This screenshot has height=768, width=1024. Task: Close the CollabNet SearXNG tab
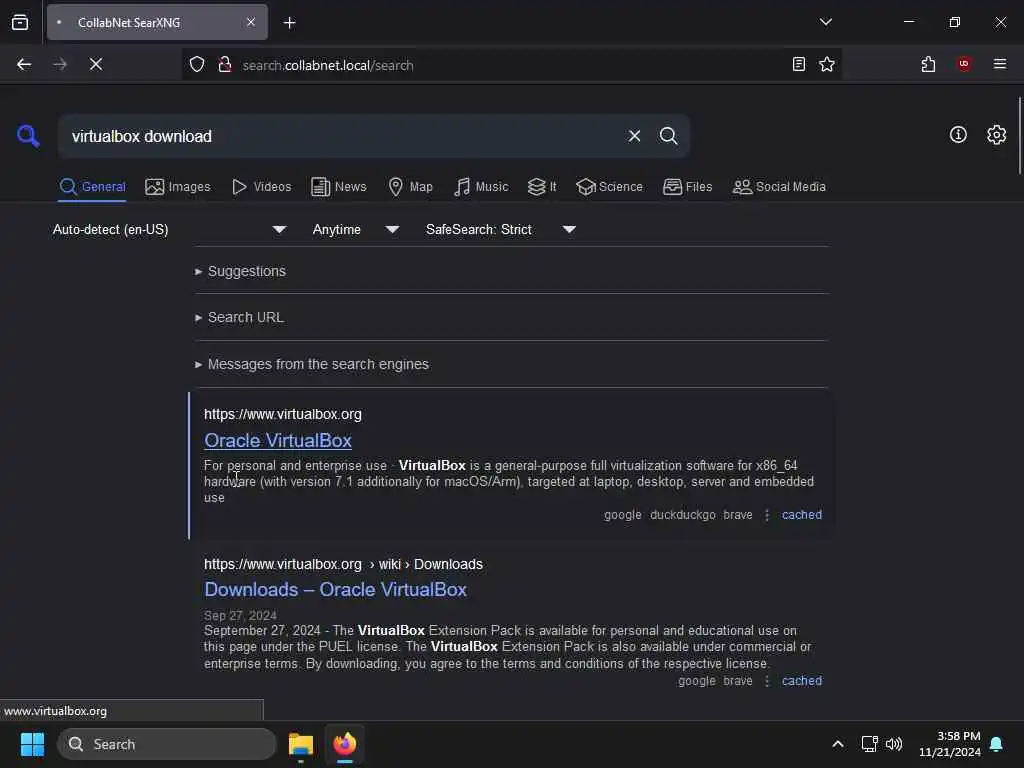click(251, 22)
